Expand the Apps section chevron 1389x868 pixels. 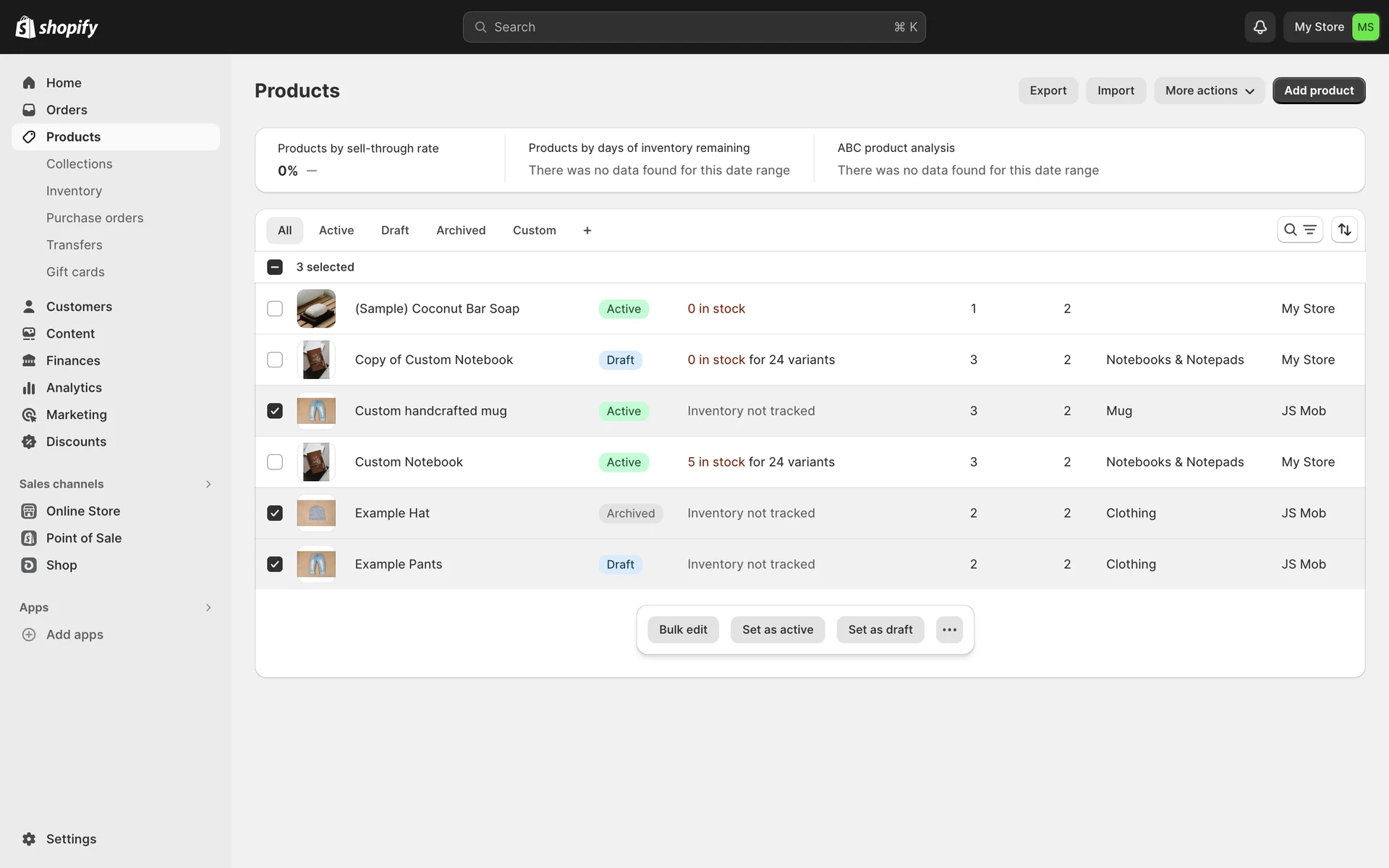pos(208,608)
